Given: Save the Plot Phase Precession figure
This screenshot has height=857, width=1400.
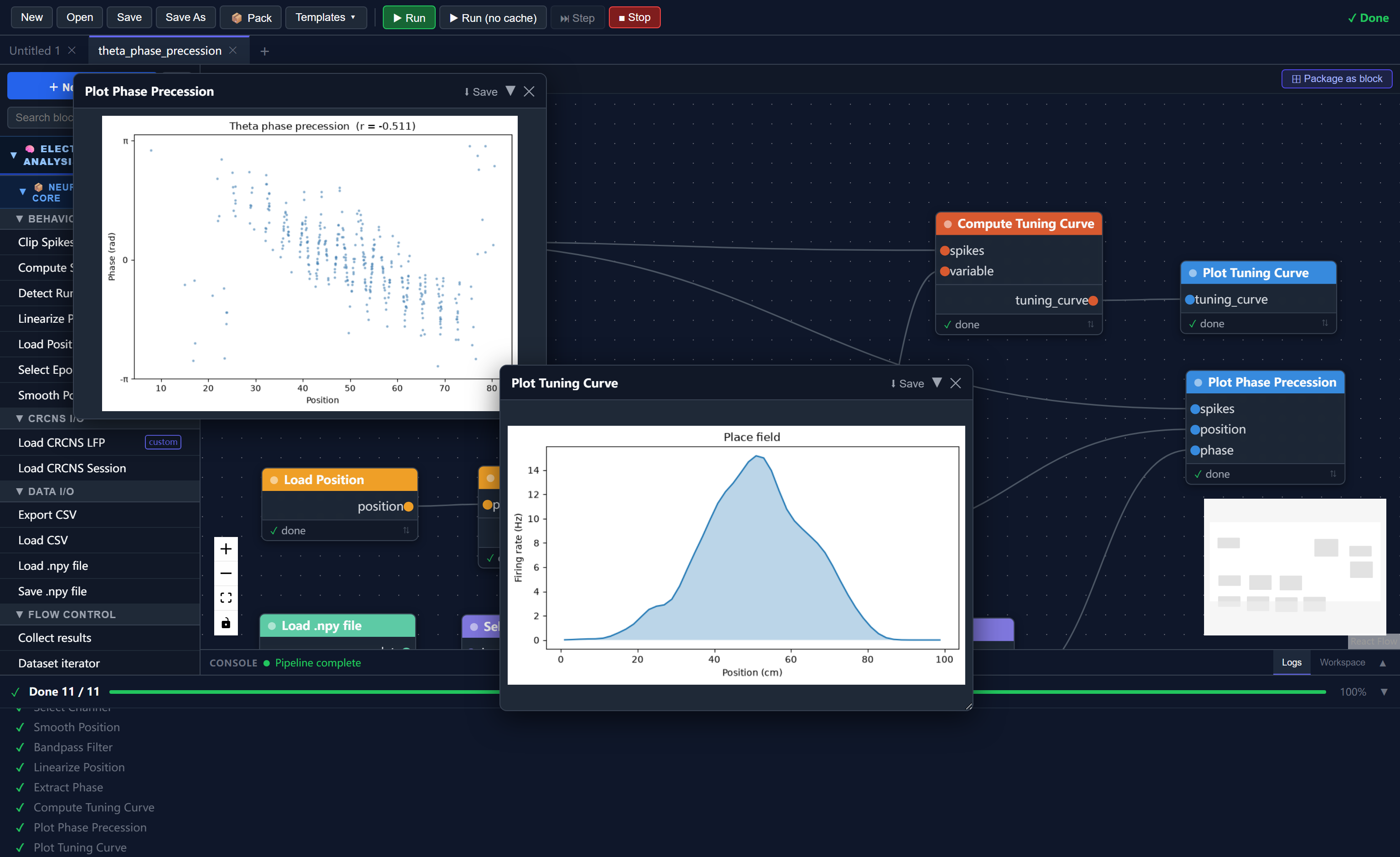Looking at the screenshot, I should pos(481,92).
